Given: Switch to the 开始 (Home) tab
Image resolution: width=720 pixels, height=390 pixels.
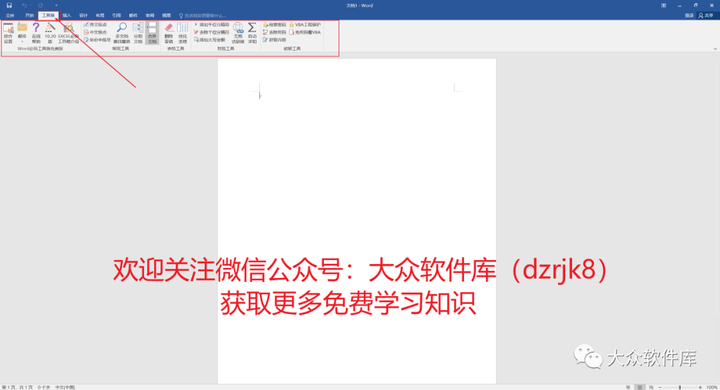Looking at the screenshot, I should (x=29, y=16).
